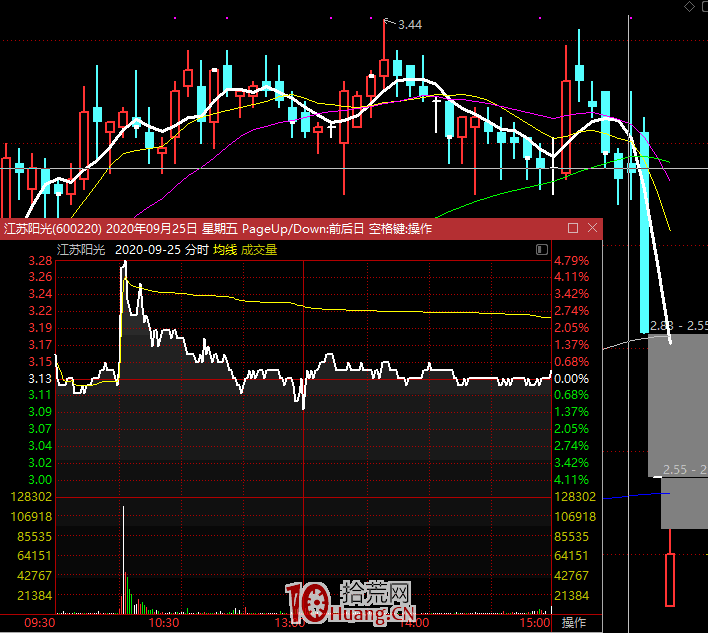Click the 2.83 - 2.55 gap label
Screen dimensions: 708x633
[678, 326]
